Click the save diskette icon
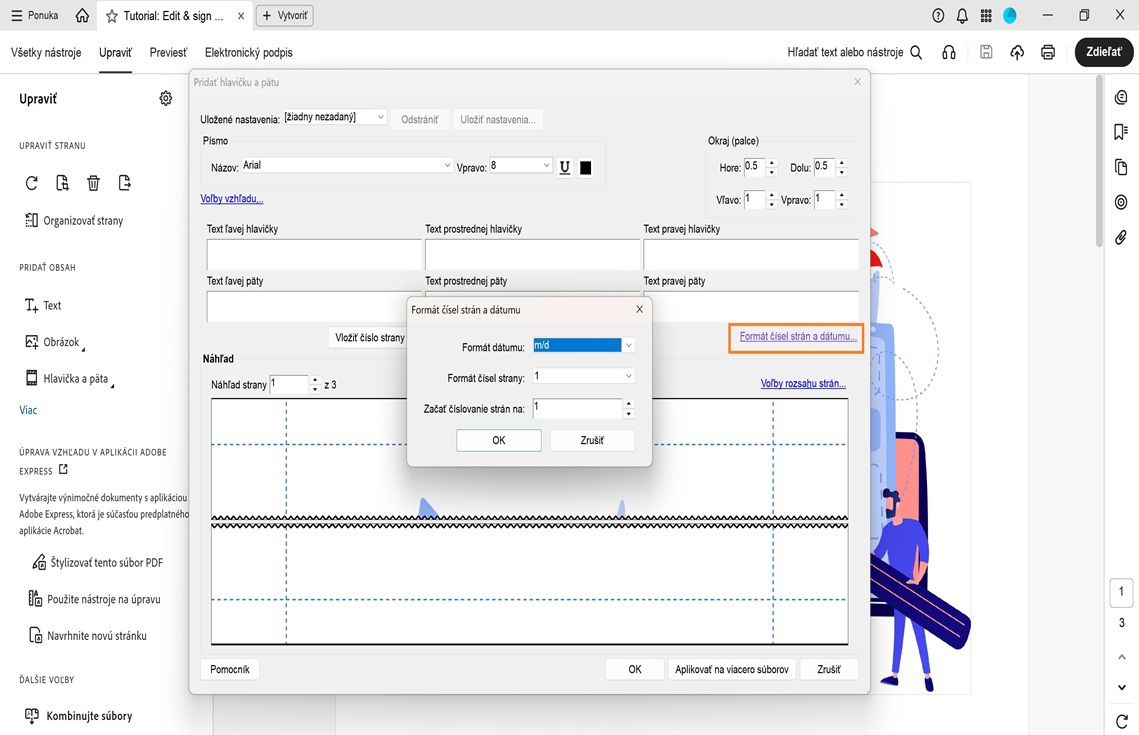The image size is (1139, 735). click(986, 52)
